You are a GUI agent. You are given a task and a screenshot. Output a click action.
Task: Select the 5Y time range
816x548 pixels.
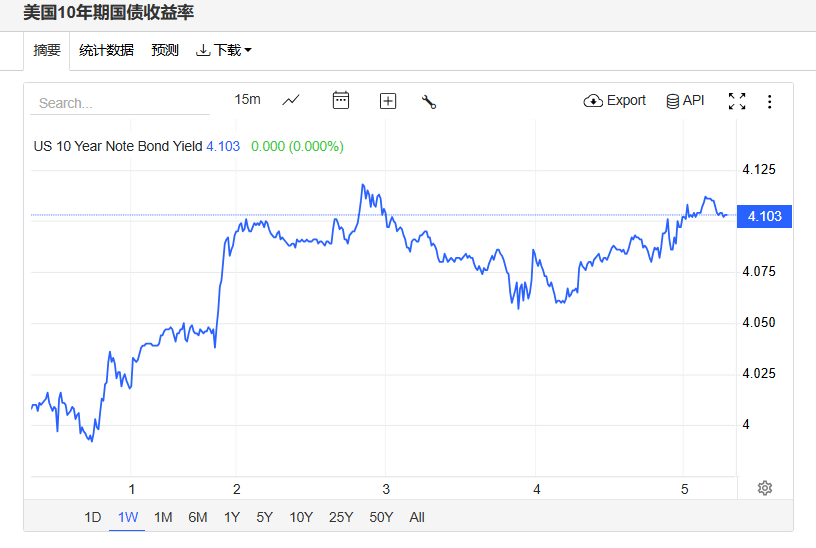point(264,517)
